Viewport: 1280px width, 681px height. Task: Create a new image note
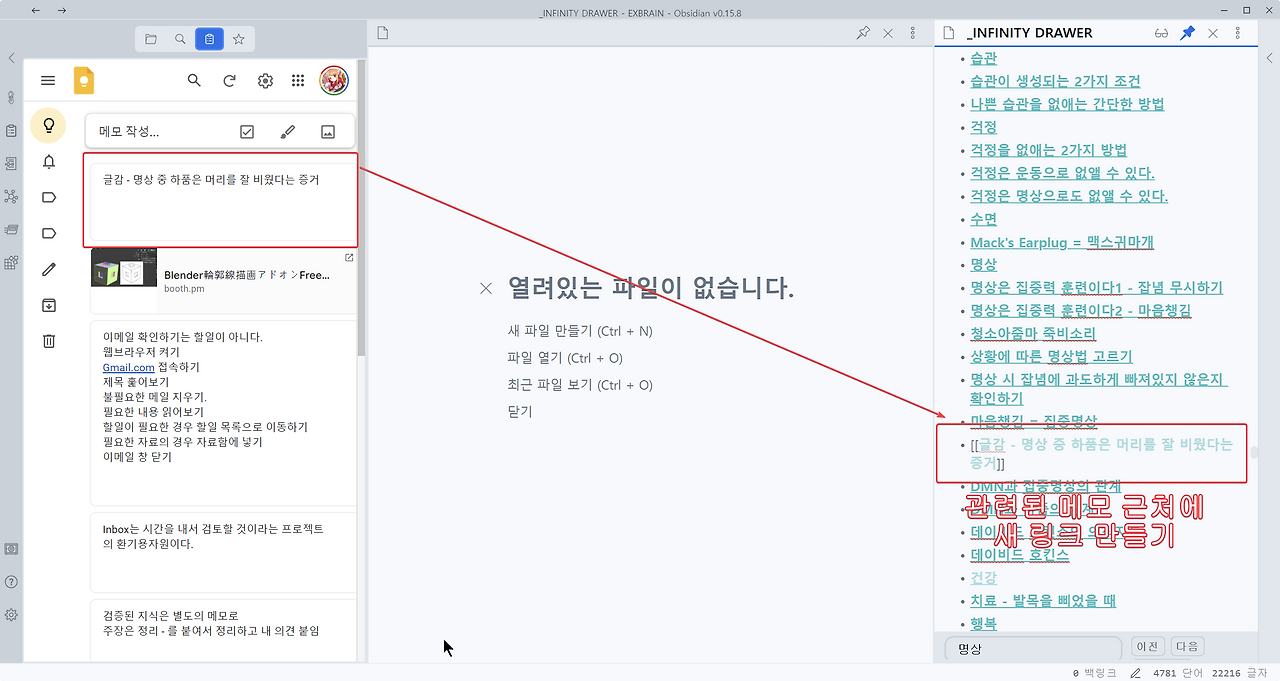pos(327,131)
